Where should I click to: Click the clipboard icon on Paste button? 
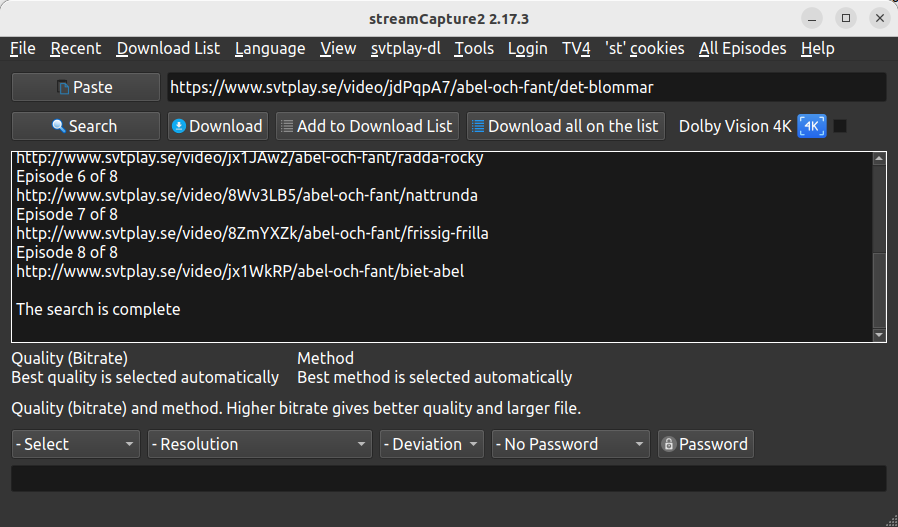tap(63, 88)
